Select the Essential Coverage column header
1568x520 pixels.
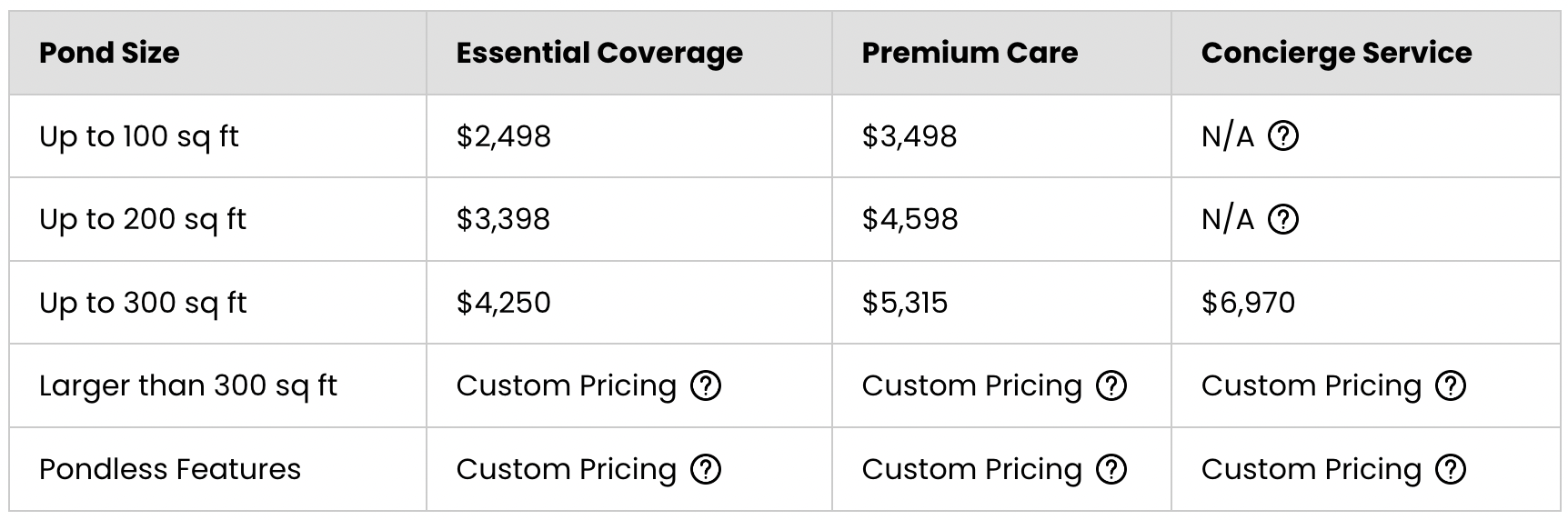pyautogui.click(x=599, y=53)
